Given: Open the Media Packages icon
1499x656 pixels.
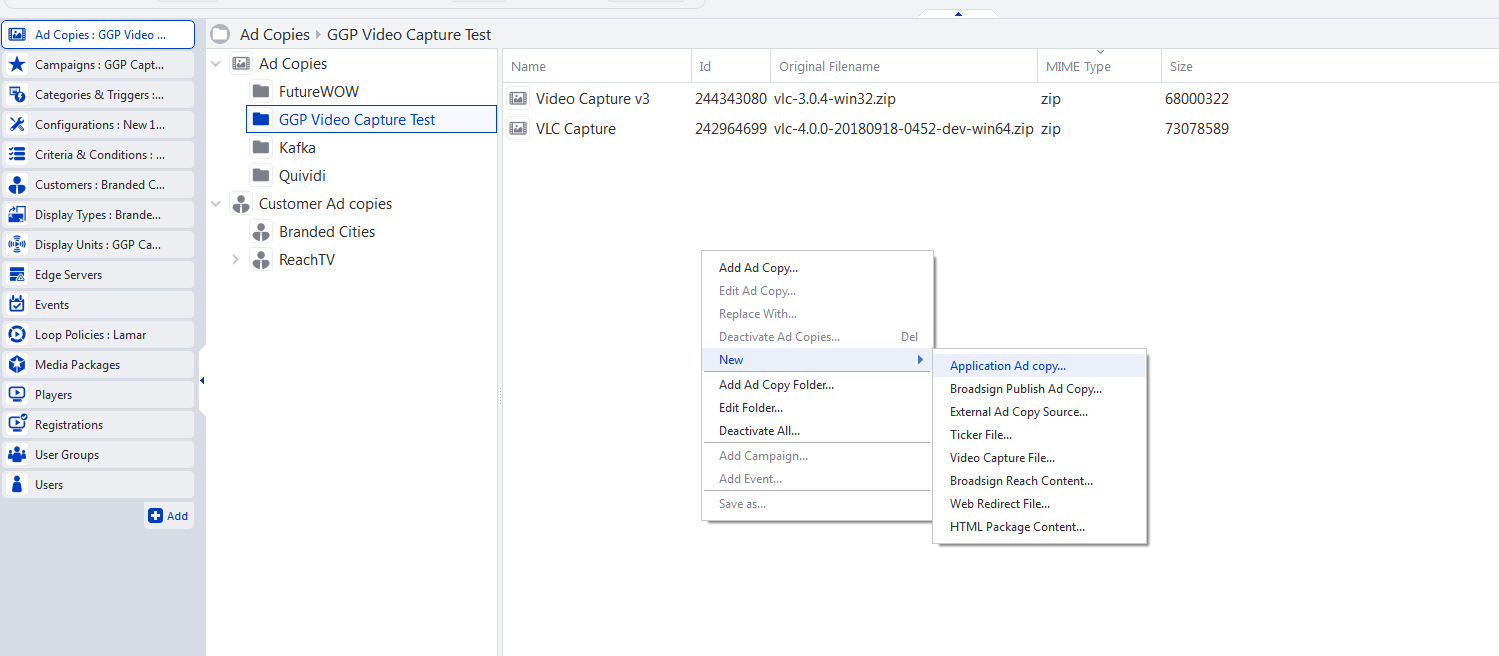Looking at the screenshot, I should [17, 365].
